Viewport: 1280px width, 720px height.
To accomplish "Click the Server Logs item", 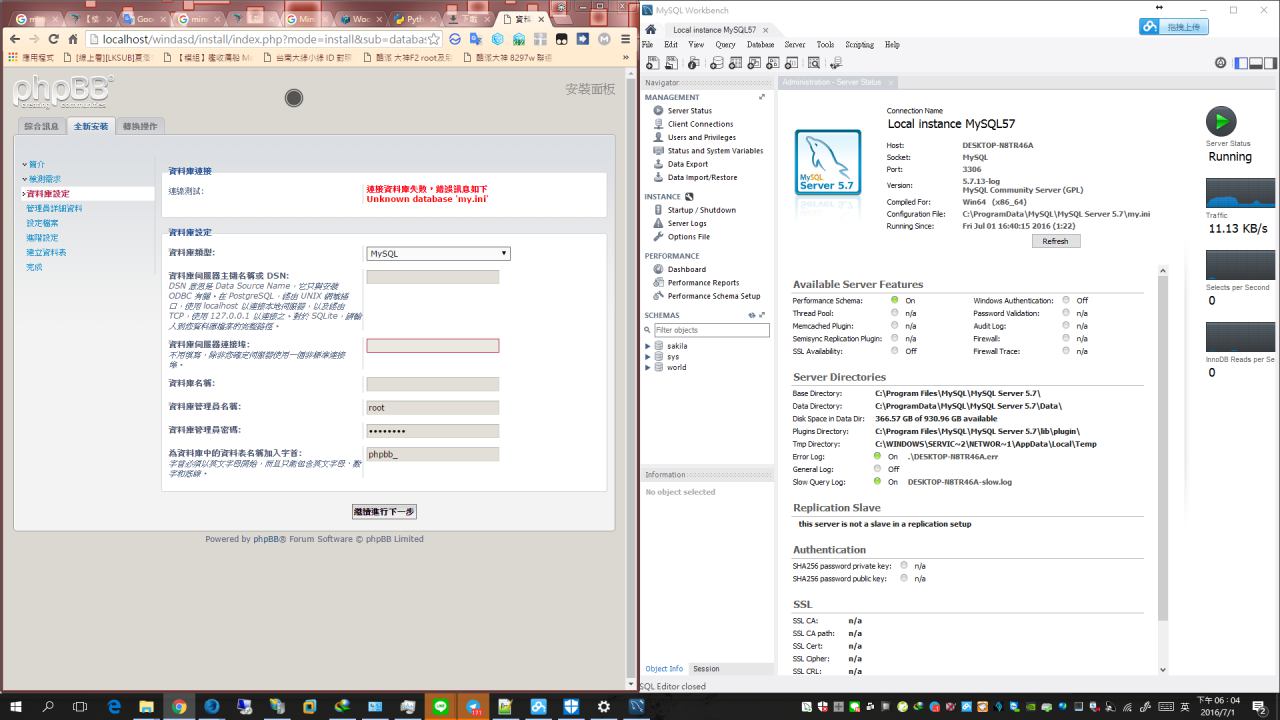I will click(x=687, y=223).
